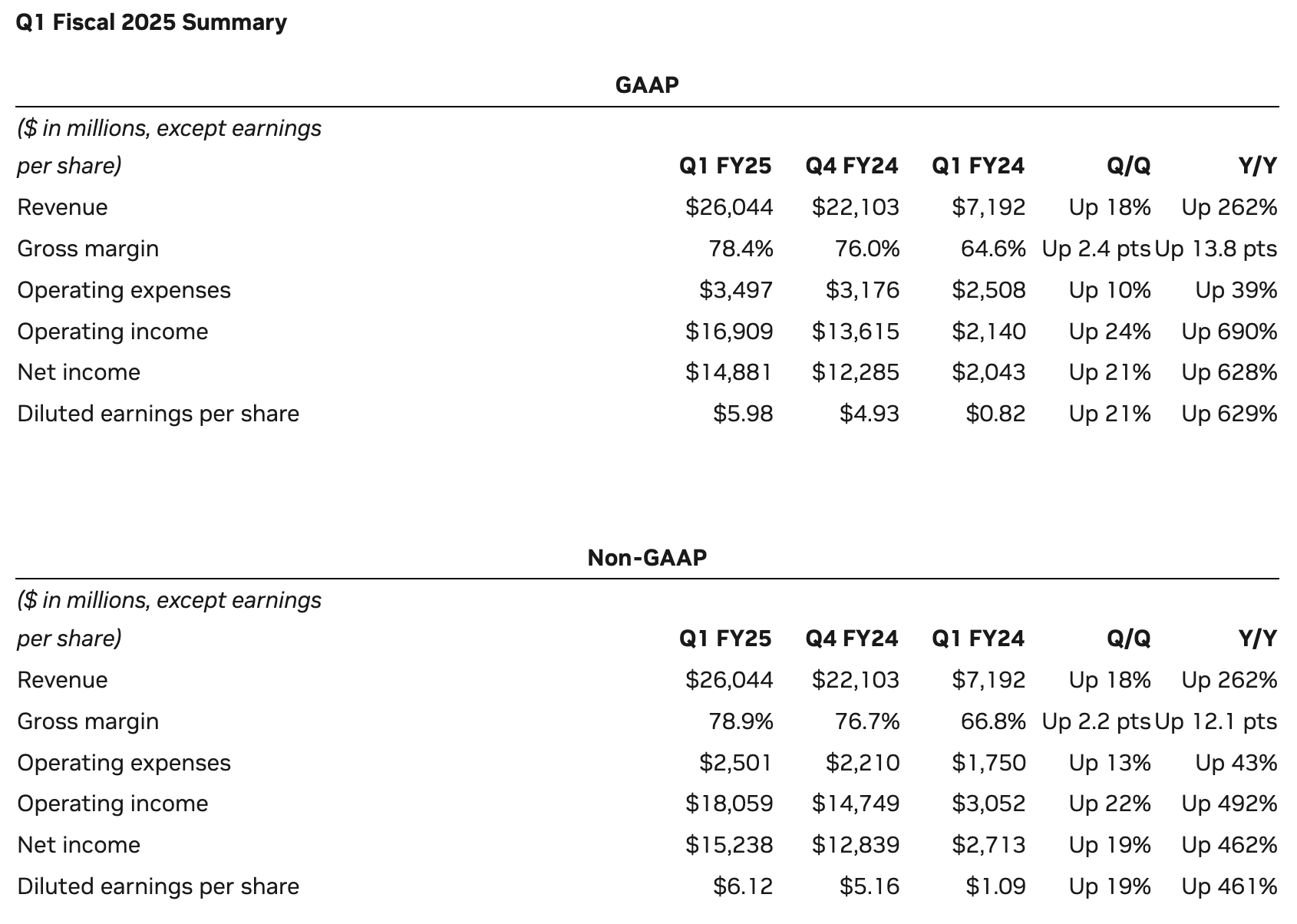Click GAAP diluted EPS $5.98

coord(743,414)
